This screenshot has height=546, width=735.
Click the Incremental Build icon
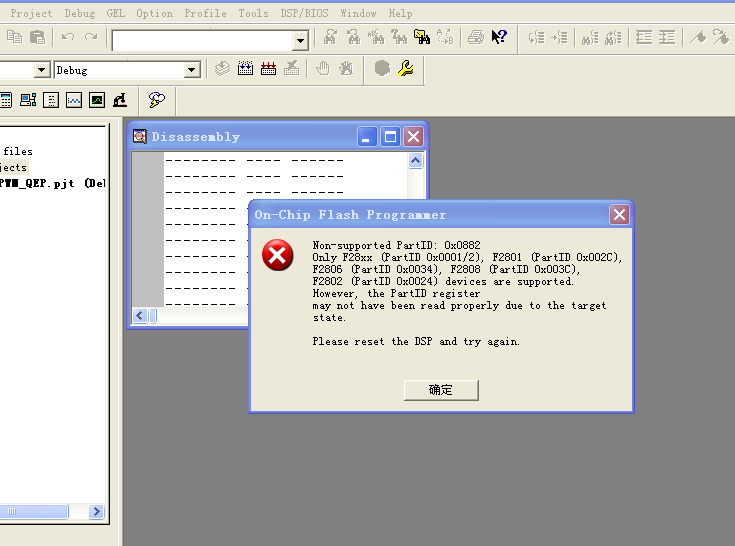245,69
